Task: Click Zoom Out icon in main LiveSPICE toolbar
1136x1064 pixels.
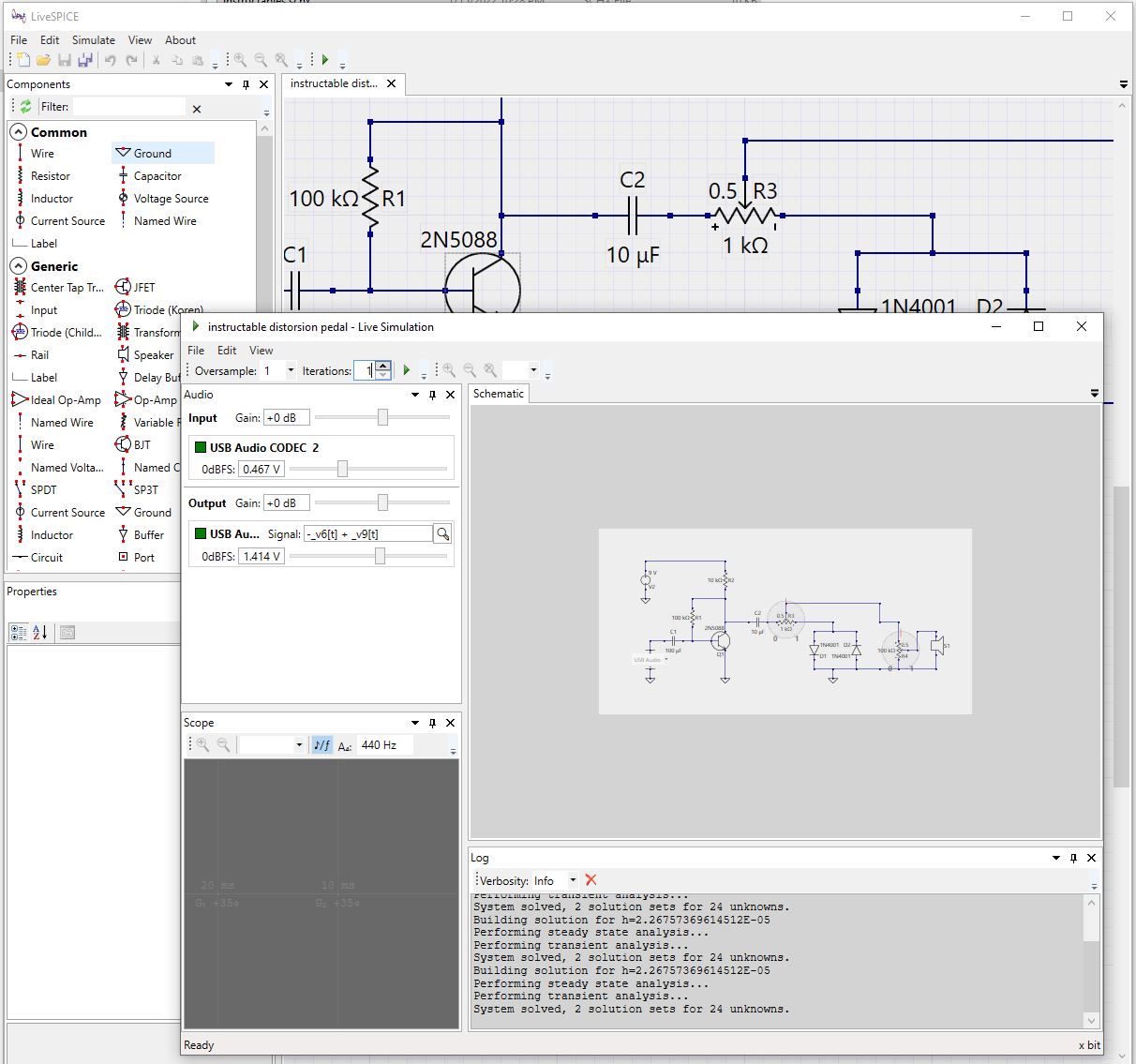Action: coord(261,60)
